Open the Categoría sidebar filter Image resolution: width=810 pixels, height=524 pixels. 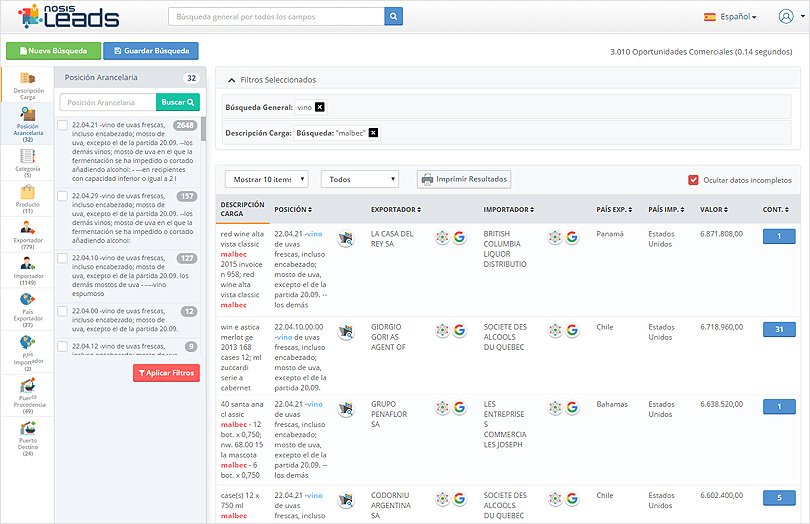[28, 163]
